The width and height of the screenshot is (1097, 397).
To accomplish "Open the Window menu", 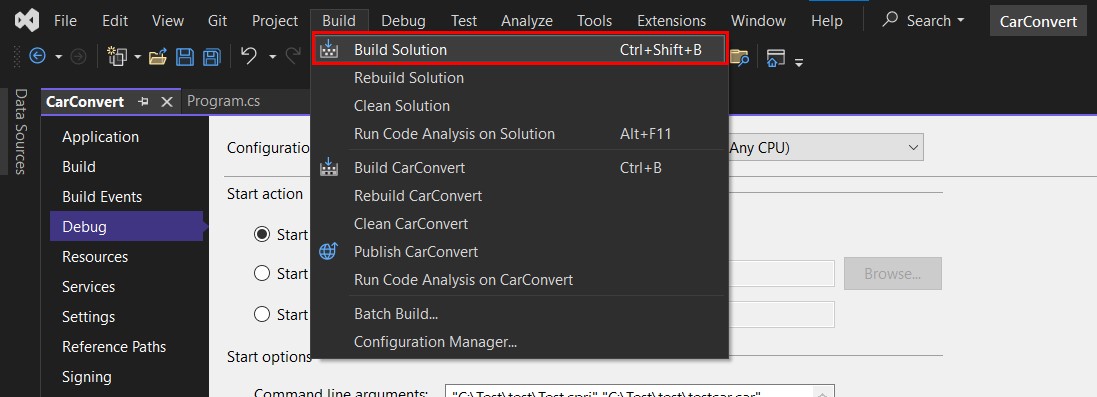I will pyautogui.click(x=758, y=20).
